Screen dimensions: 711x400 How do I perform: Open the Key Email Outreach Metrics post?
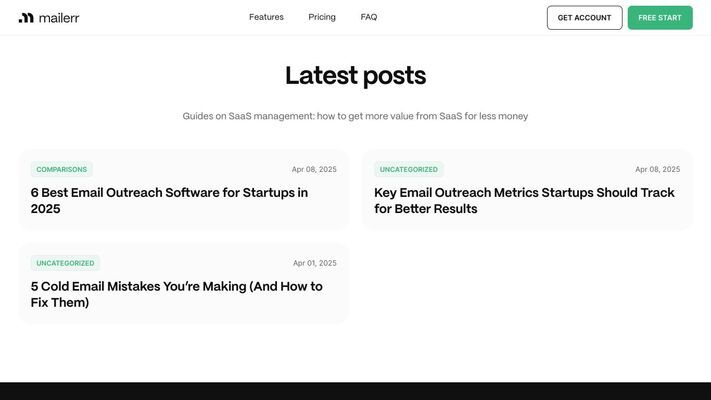[524, 200]
